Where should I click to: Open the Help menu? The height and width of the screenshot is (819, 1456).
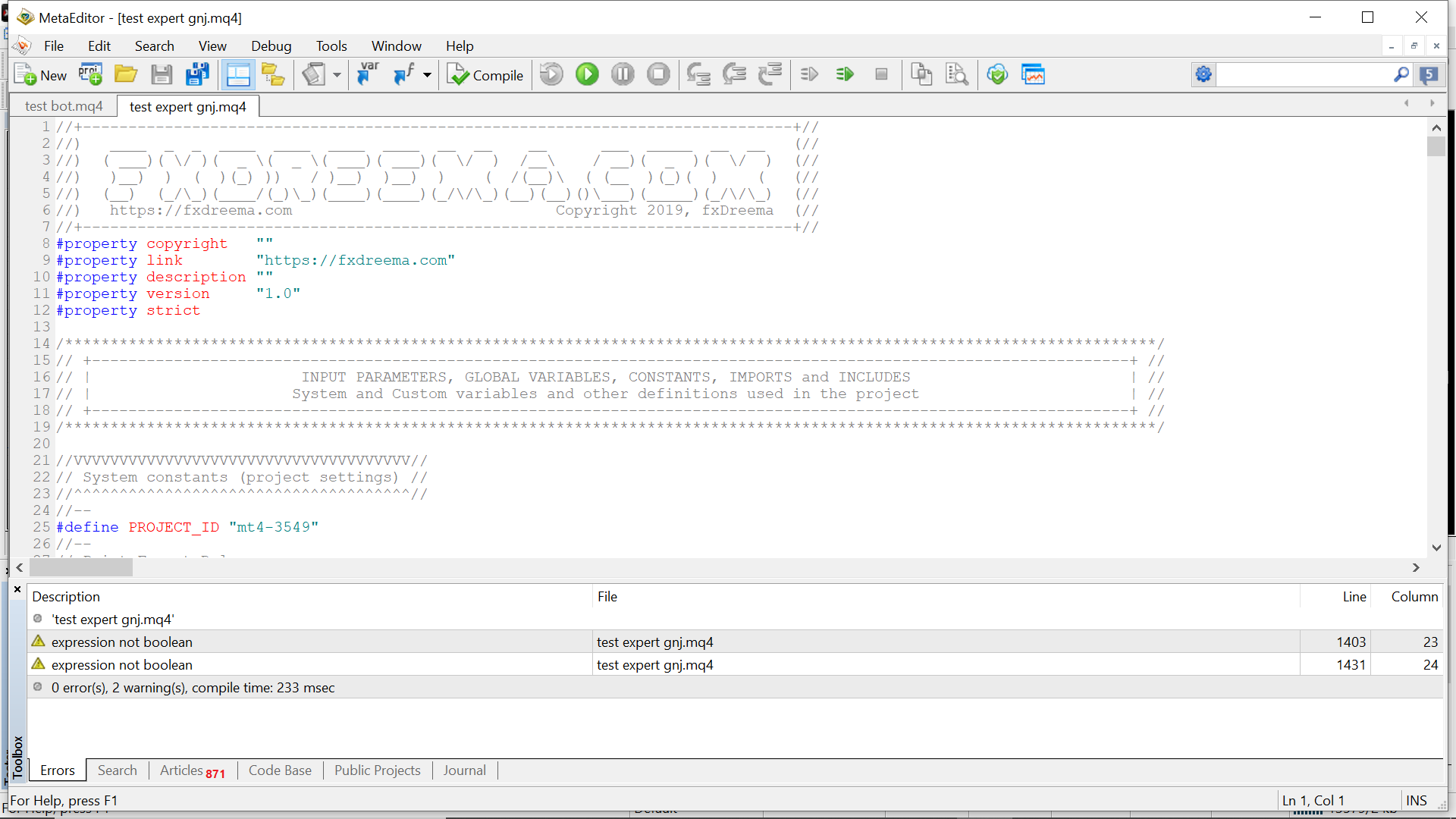[x=460, y=46]
